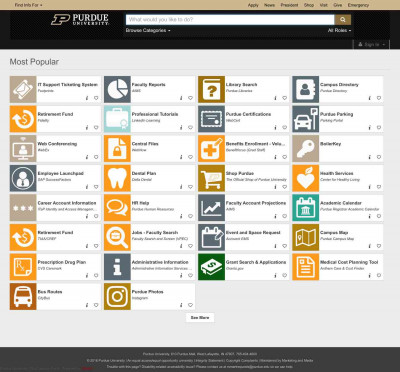Open the Career Account Information asterisks icon

pos(23,208)
